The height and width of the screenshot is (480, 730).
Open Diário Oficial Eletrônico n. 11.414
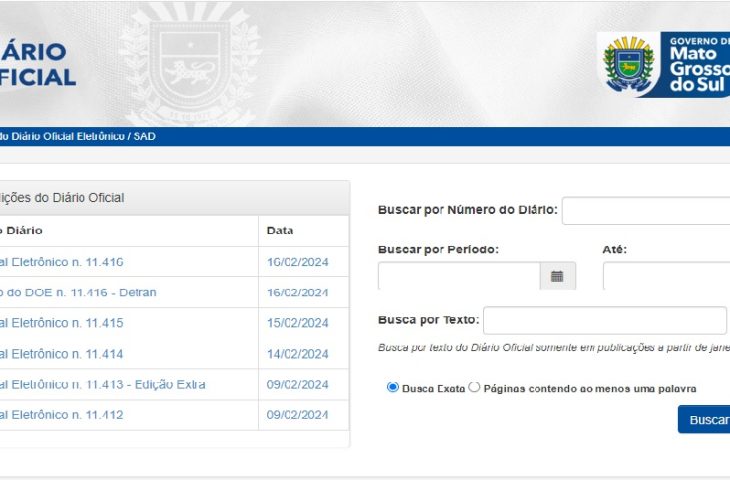click(x=62, y=354)
